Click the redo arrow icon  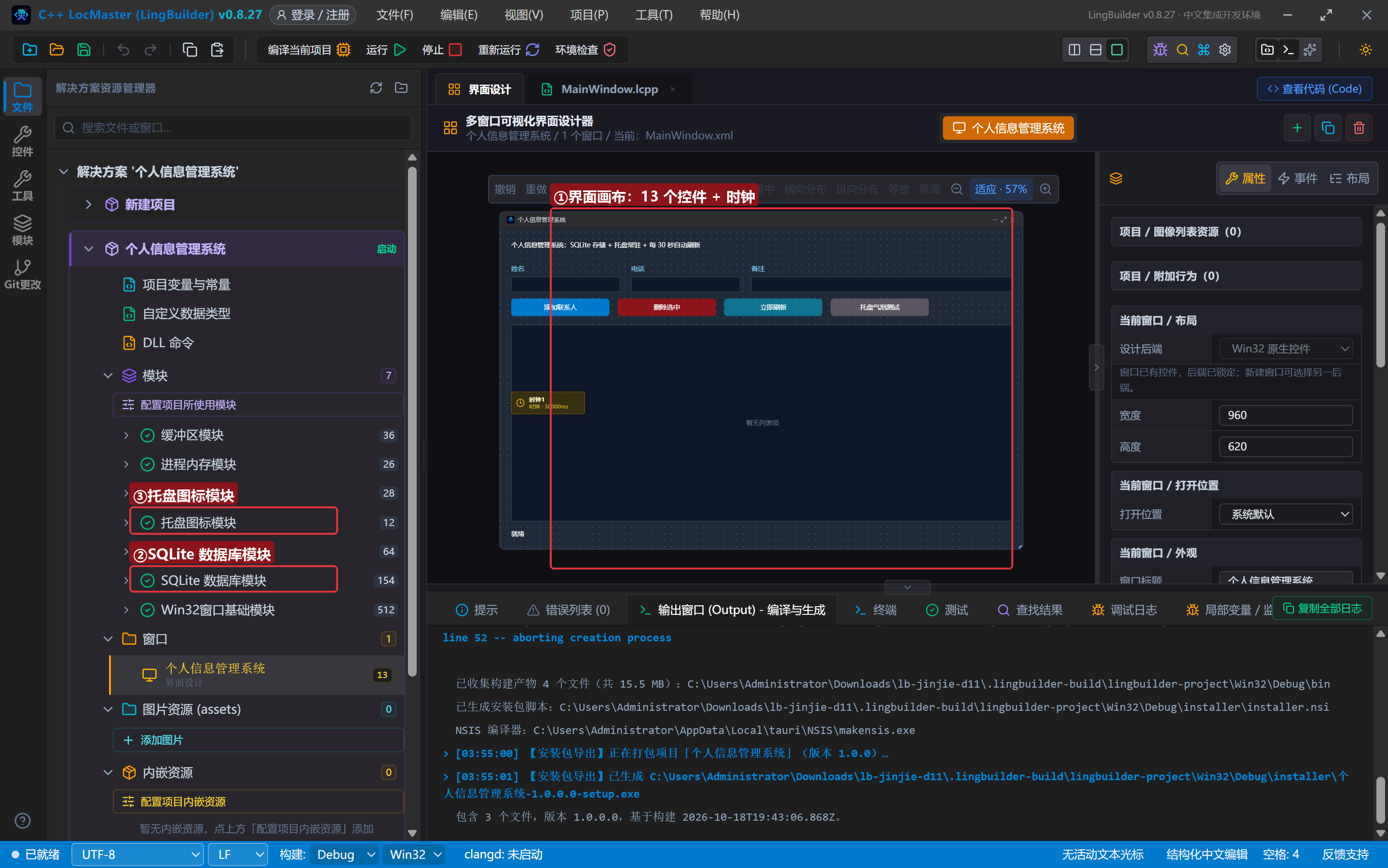pos(150,50)
